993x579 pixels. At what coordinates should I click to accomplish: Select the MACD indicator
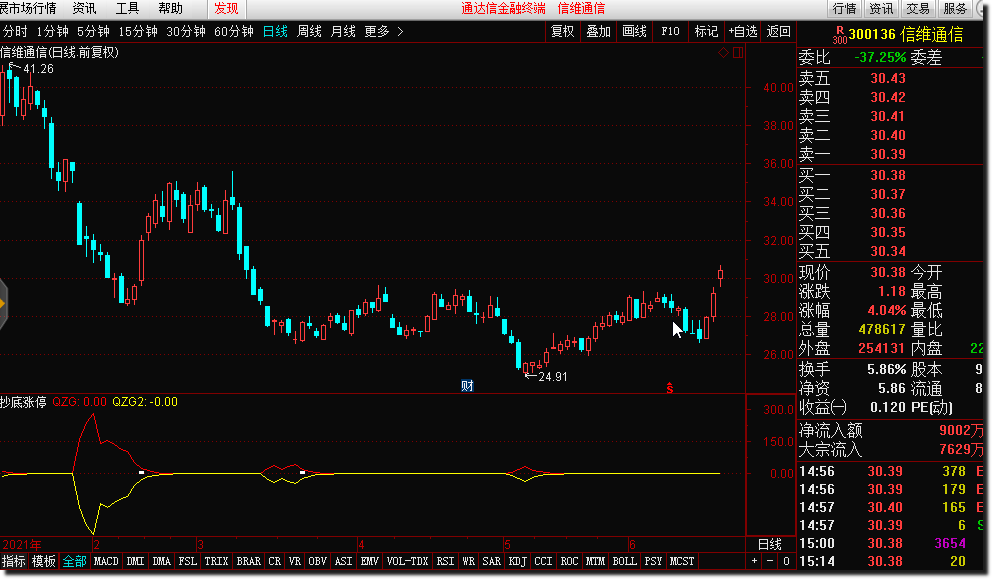coord(106,561)
